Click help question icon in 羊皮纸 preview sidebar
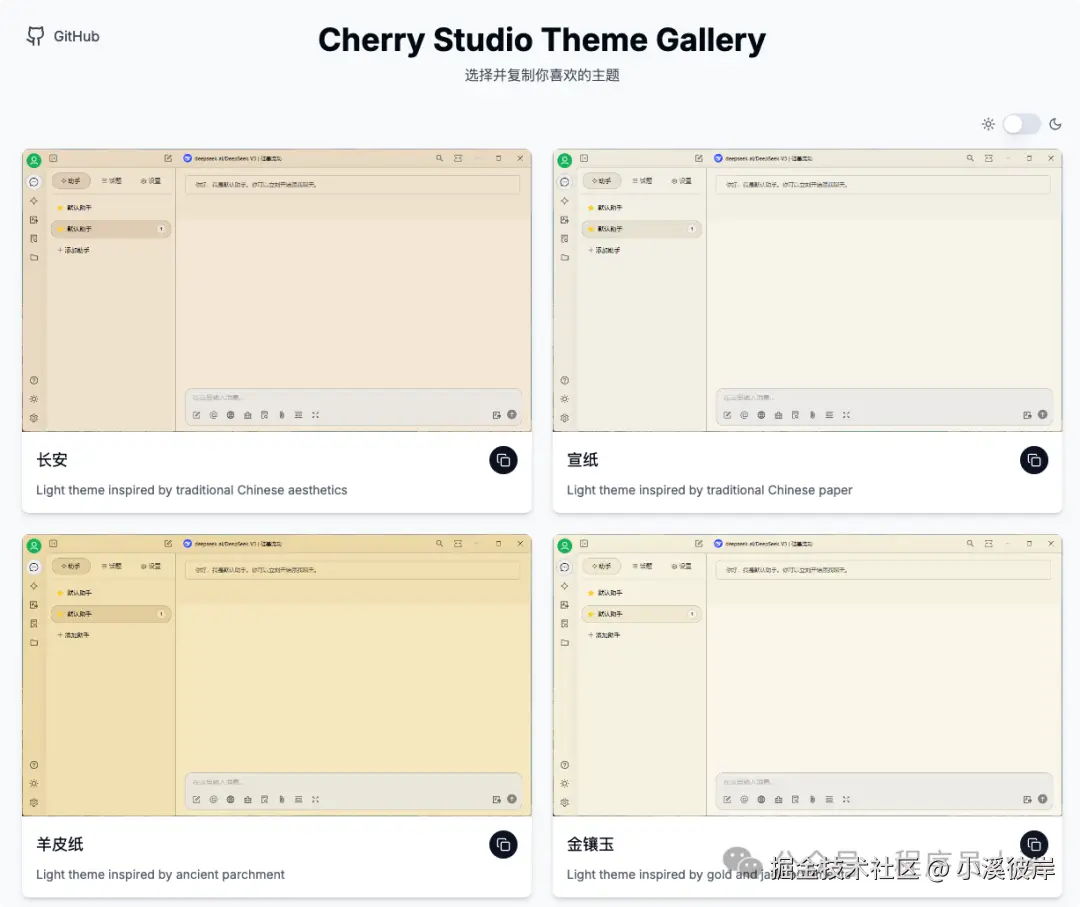This screenshot has height=907, width=1080. click(34, 765)
